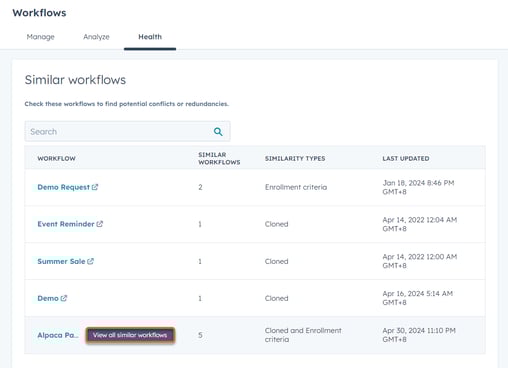The height and width of the screenshot is (368, 508).
Task: Open external link icon beside Demo
Action: point(64,298)
